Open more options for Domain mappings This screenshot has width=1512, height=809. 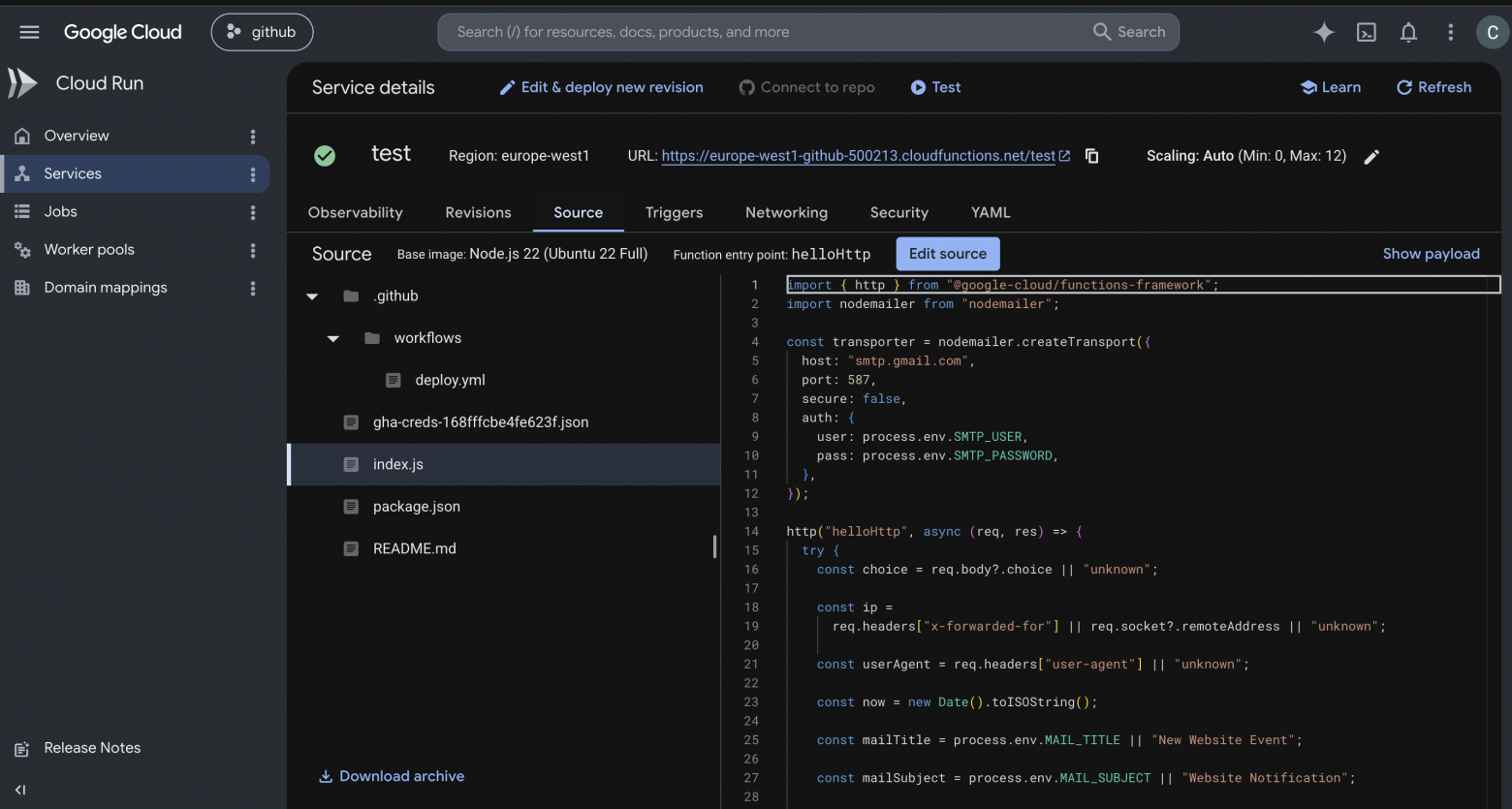point(253,288)
